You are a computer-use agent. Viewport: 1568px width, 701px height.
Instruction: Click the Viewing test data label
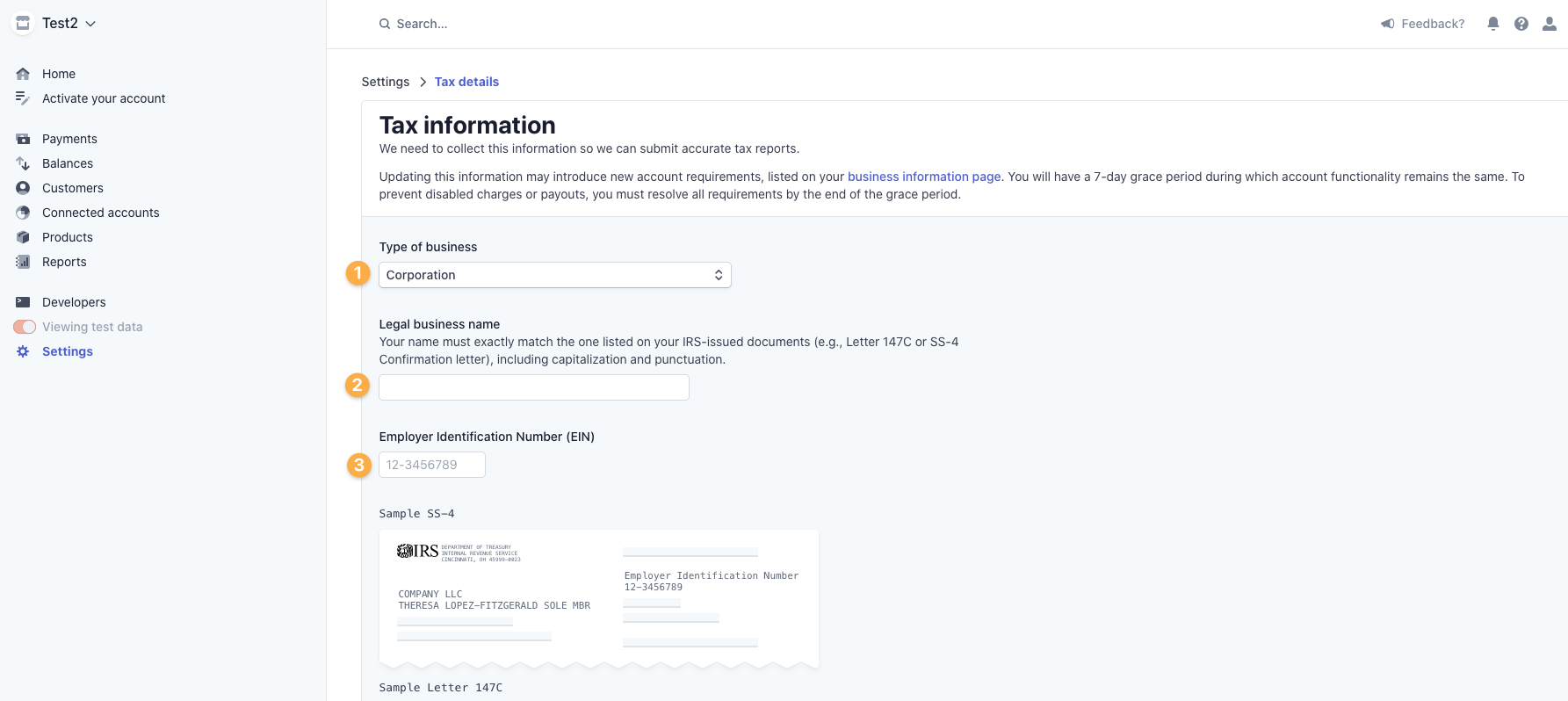(x=92, y=327)
